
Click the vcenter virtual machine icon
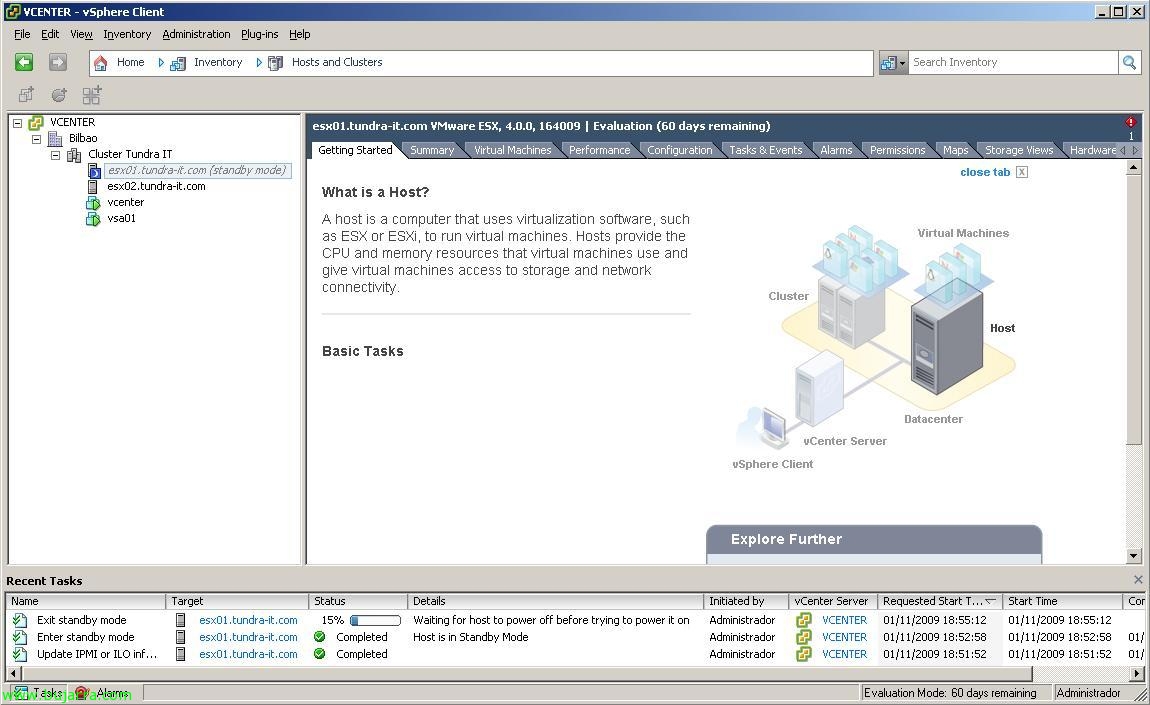click(93, 202)
